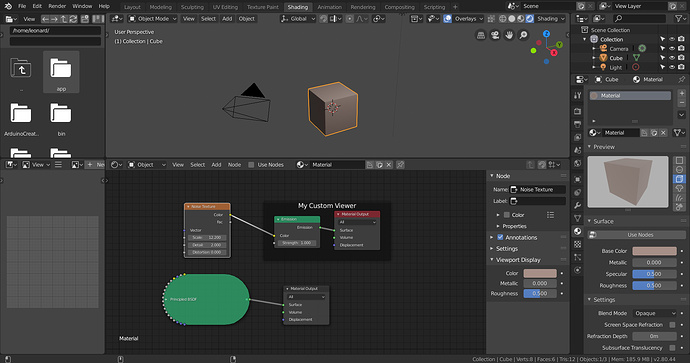This screenshot has height=363, width=690.
Task: Expand Cube item in outliner
Action: coord(594,58)
